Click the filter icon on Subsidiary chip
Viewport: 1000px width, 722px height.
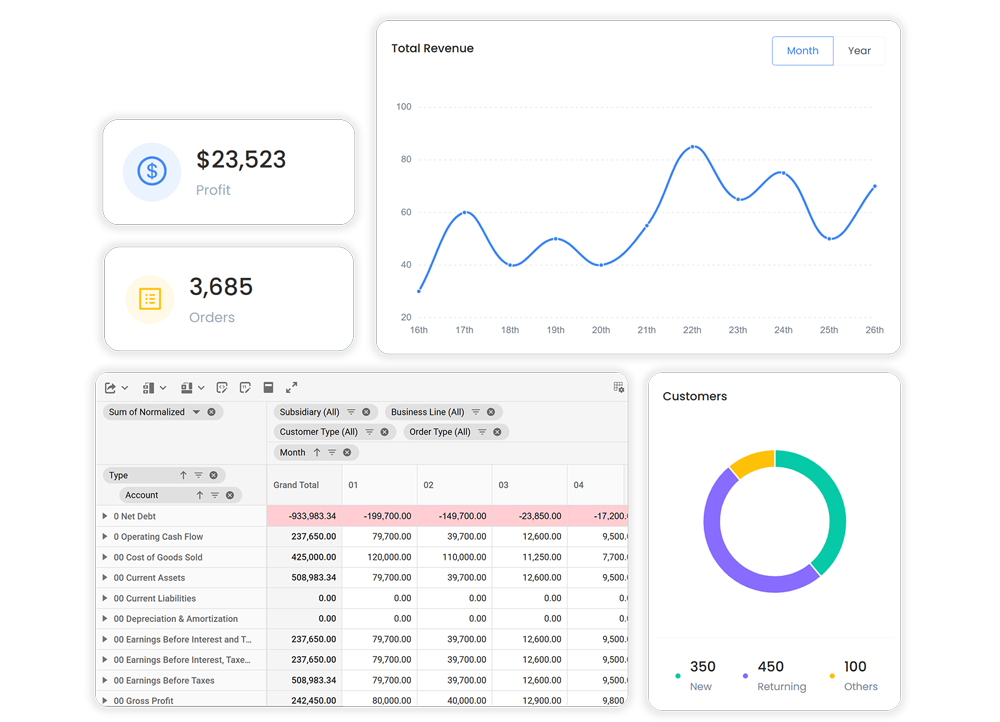click(351, 412)
